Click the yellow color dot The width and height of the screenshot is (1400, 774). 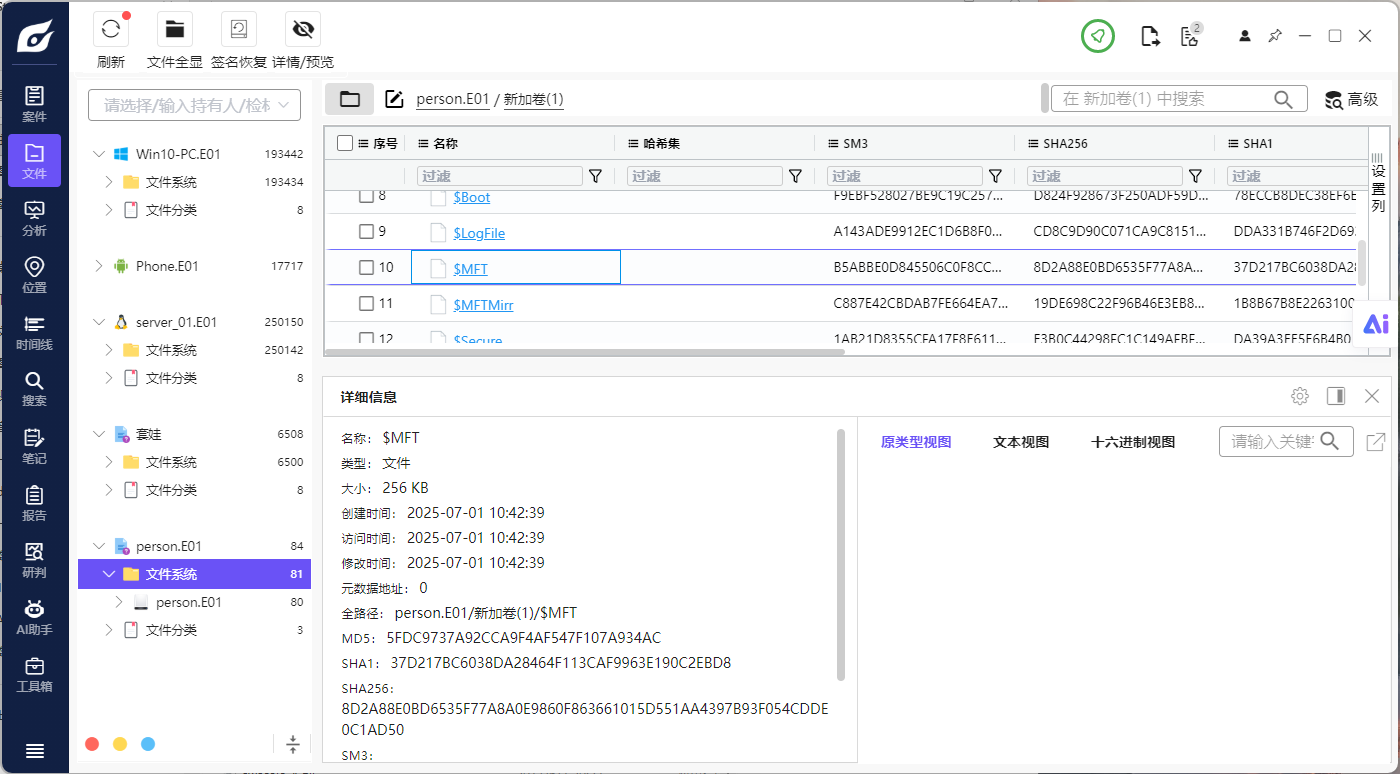tap(120, 744)
